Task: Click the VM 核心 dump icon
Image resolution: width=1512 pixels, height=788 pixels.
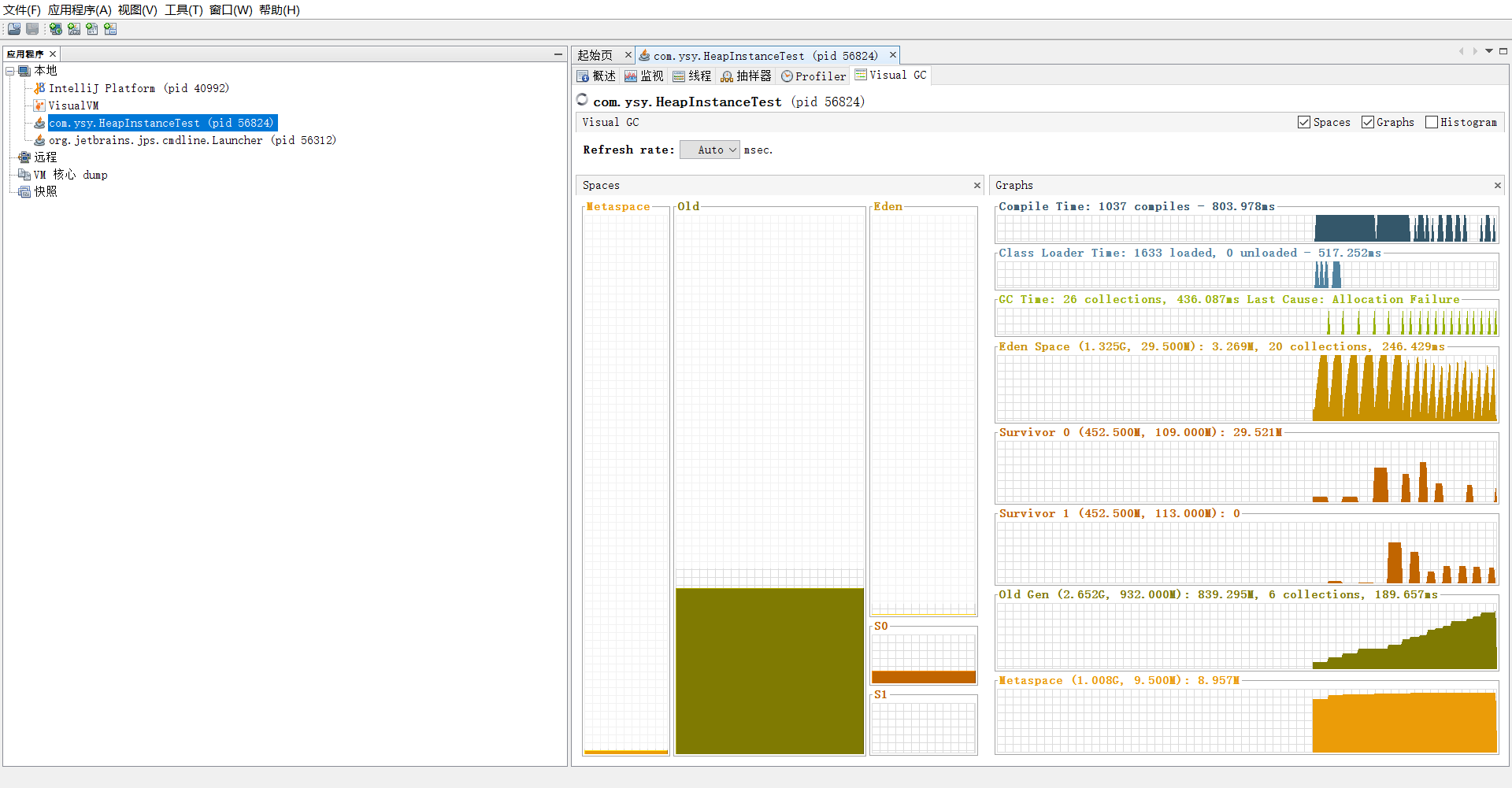Action: click(x=24, y=175)
